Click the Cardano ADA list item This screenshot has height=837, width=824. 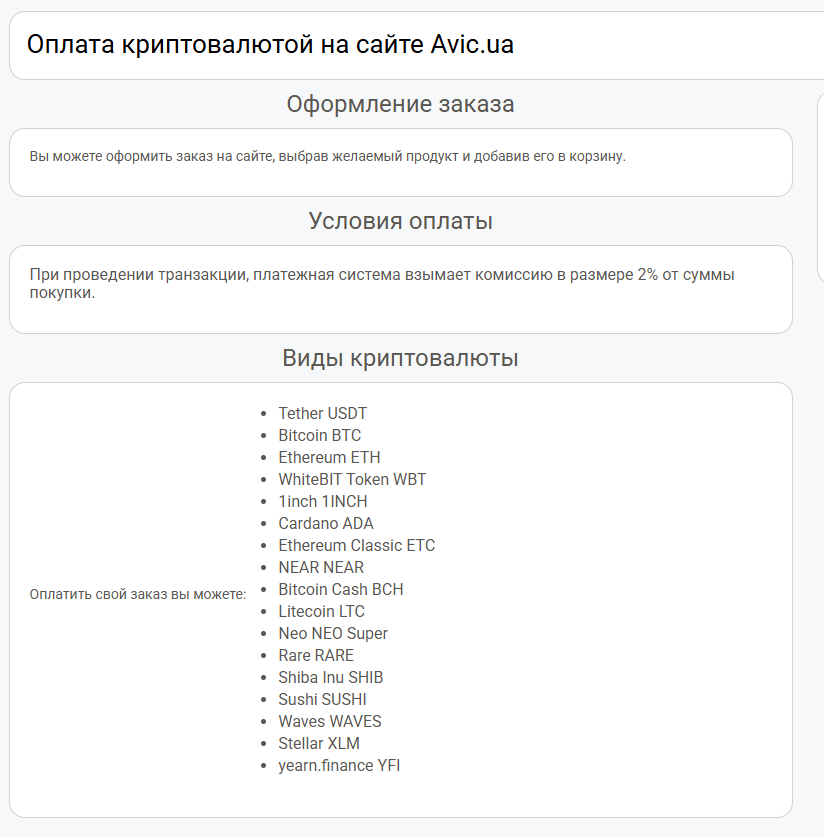(326, 523)
